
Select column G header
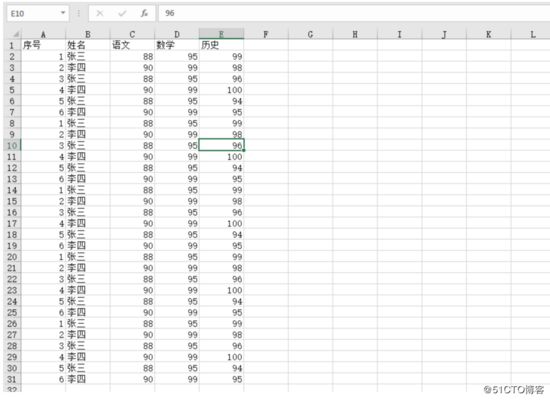click(310, 34)
